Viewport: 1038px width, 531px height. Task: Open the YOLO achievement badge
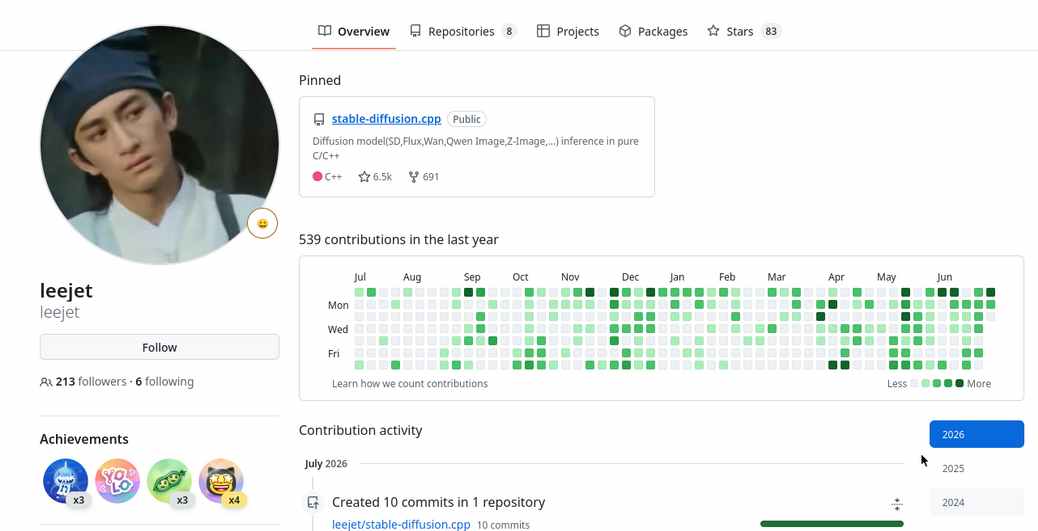click(x=117, y=481)
